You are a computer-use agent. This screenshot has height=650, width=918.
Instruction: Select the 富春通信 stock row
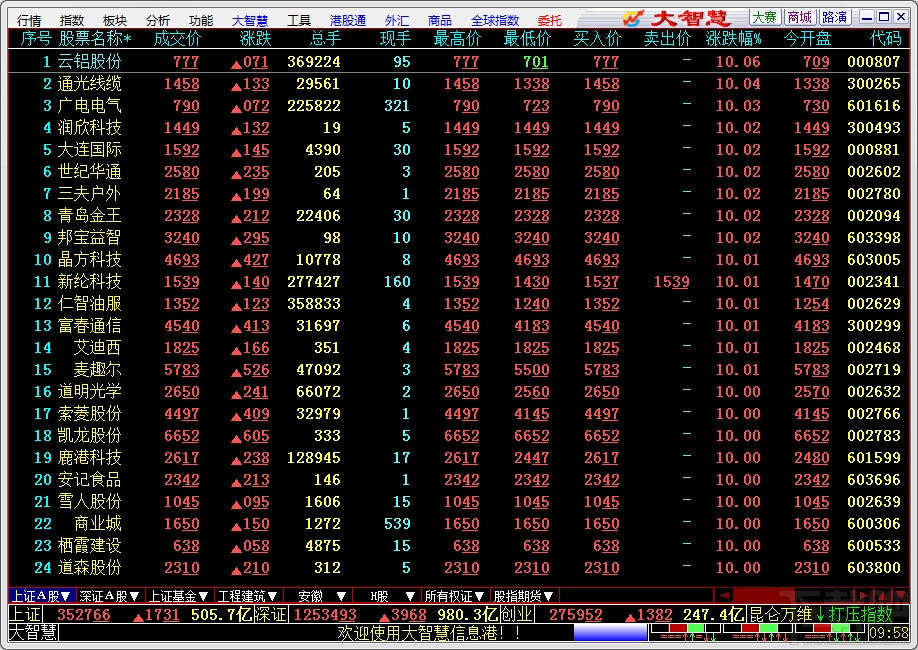[x=459, y=326]
